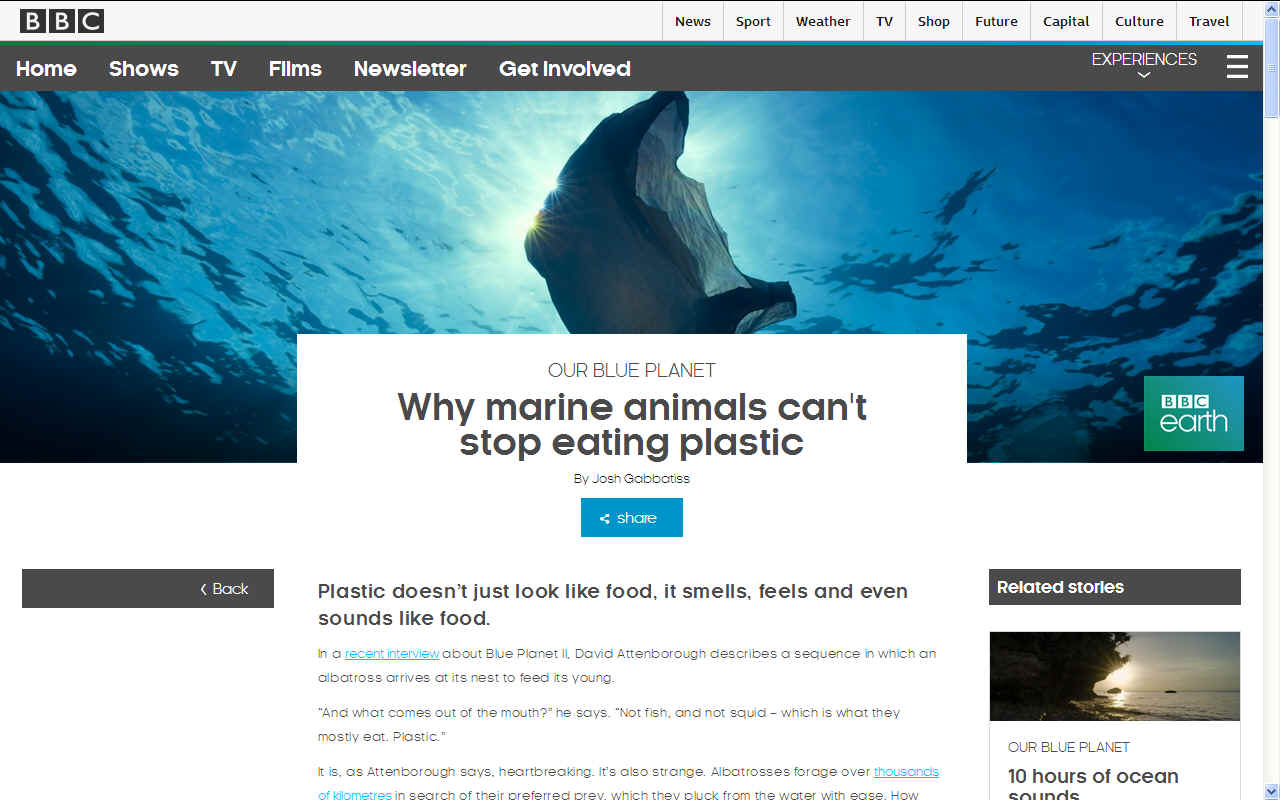Open the Future section
The width and height of the screenshot is (1280, 800).
click(996, 21)
